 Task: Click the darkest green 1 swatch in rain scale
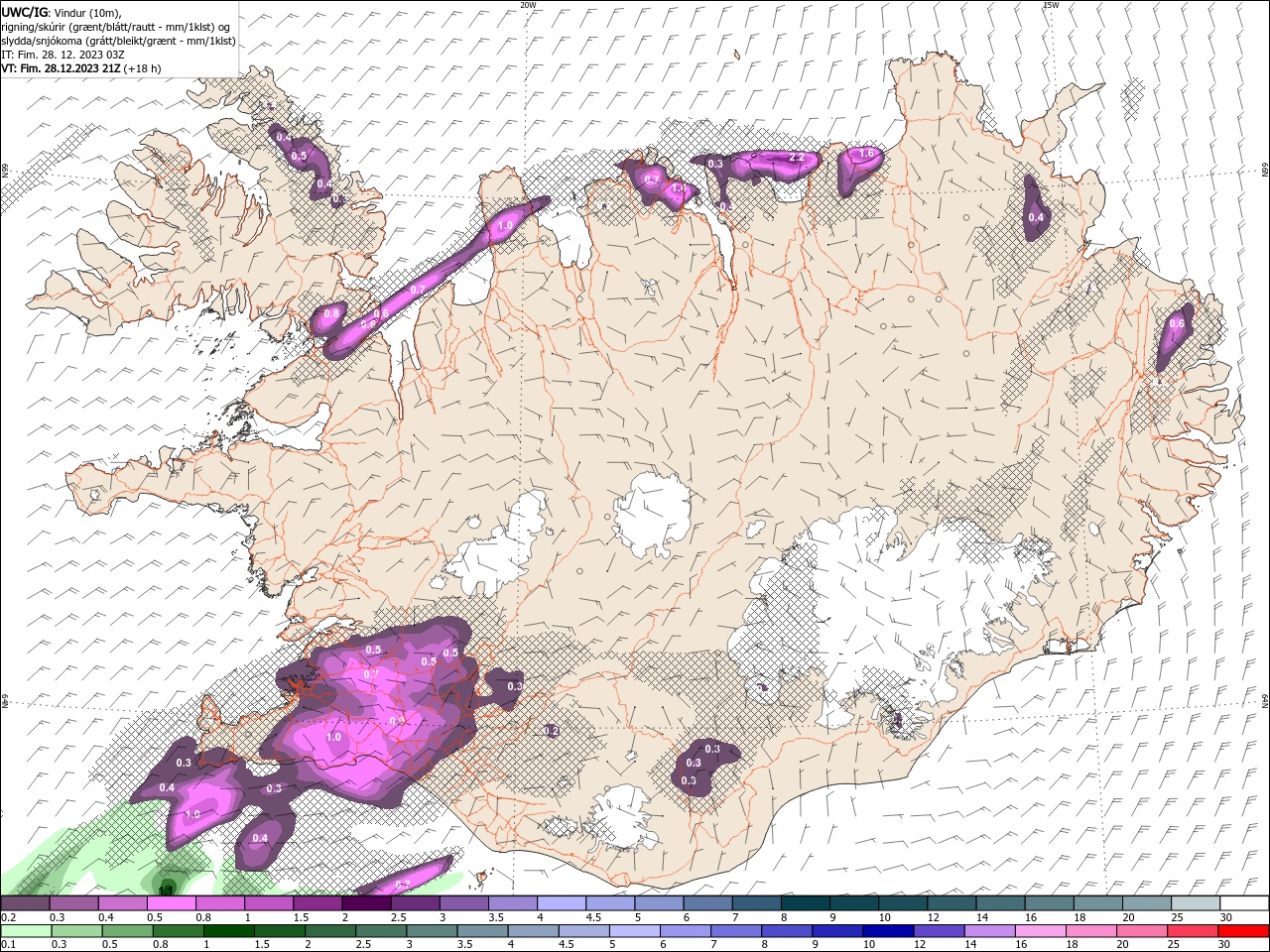pyautogui.click(x=228, y=931)
